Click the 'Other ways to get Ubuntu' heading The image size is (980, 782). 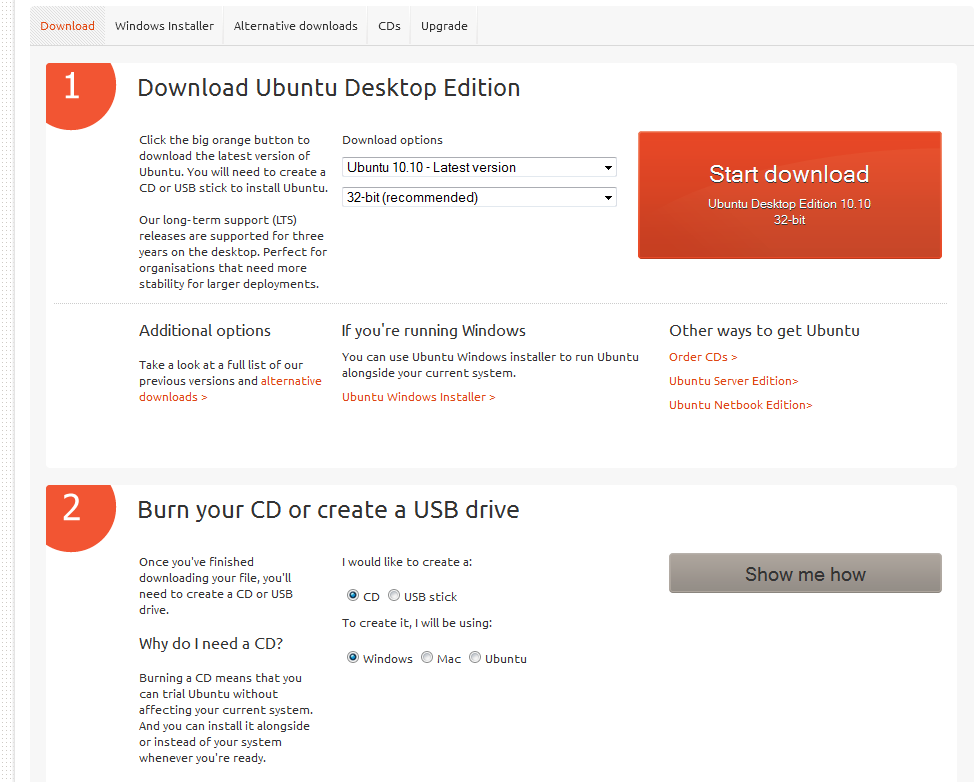tap(764, 331)
